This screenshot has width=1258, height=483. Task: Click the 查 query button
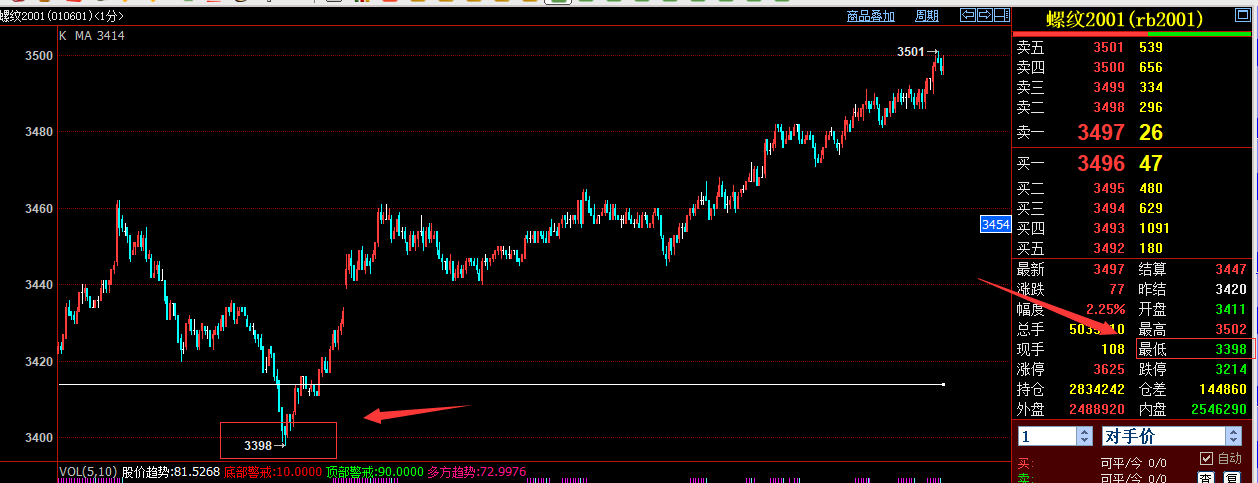point(1206,478)
